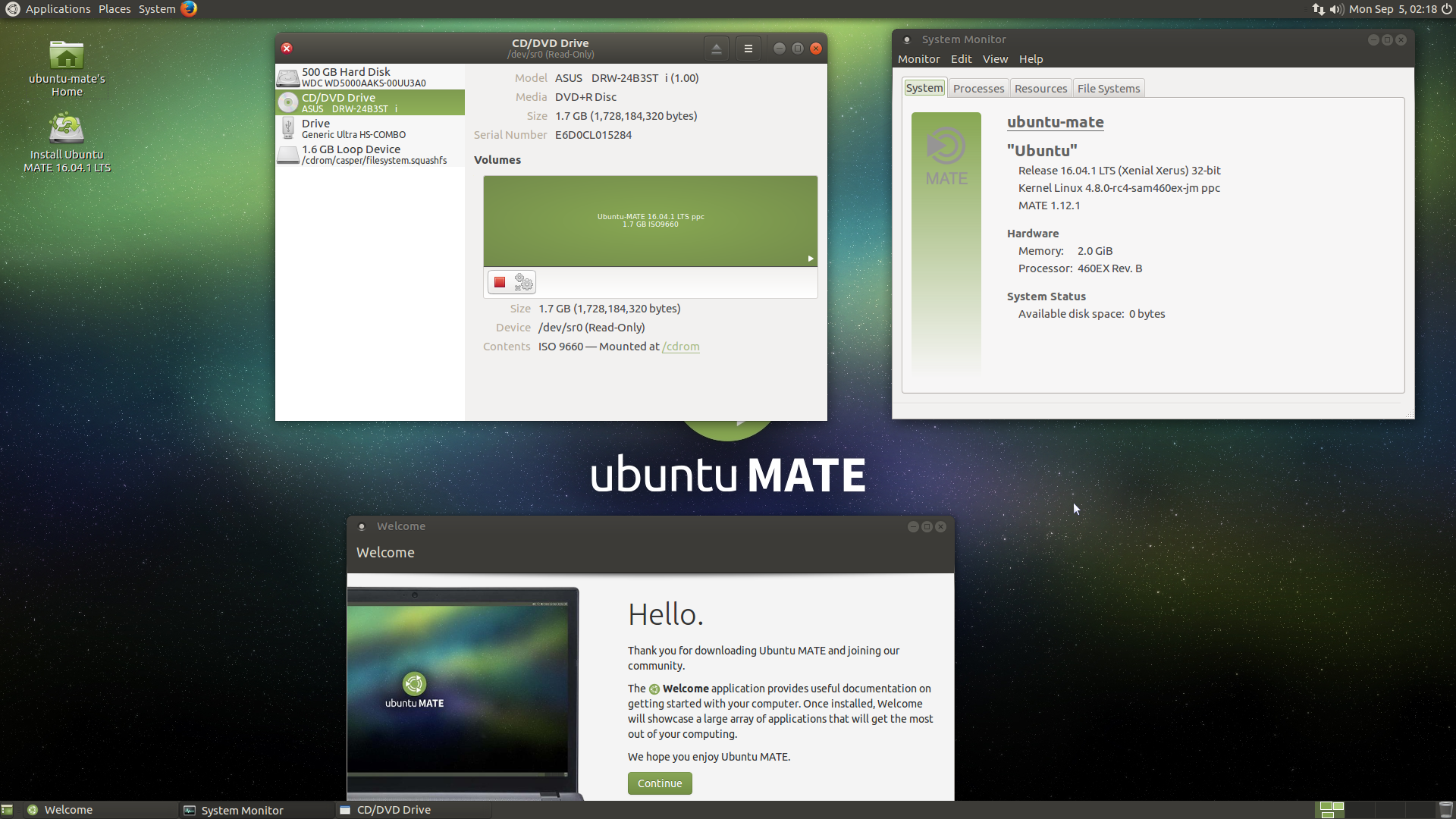Select the 500 GB Hard Disk

pos(370,77)
